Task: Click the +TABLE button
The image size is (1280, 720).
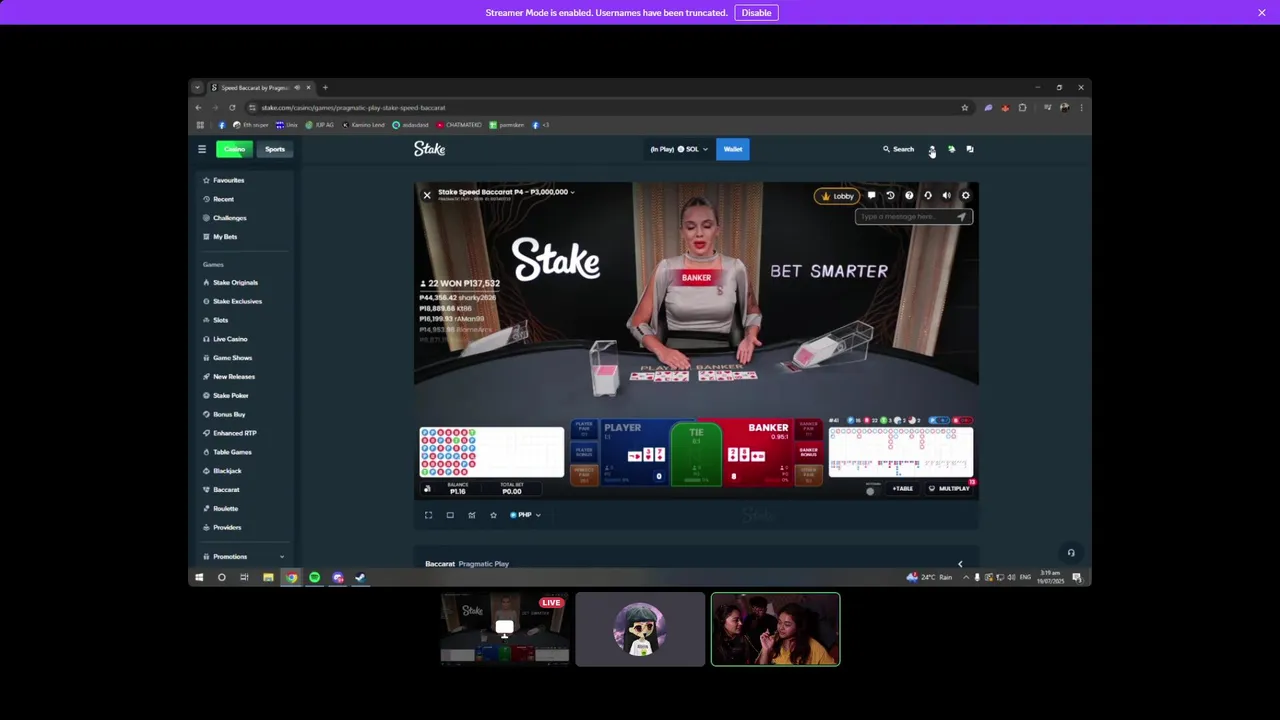Action: click(902, 489)
